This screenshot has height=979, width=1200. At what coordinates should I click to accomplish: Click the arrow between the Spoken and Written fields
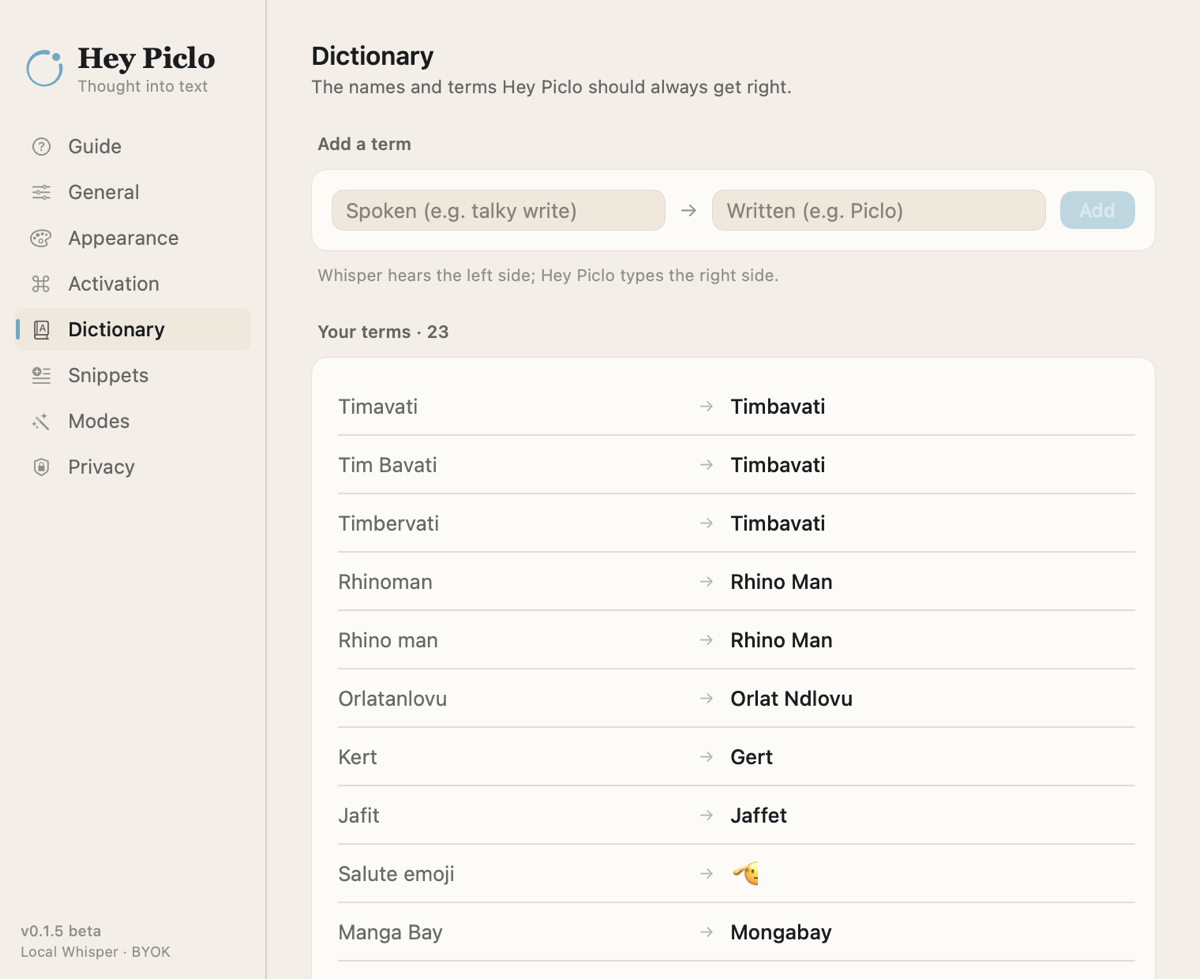[688, 211]
